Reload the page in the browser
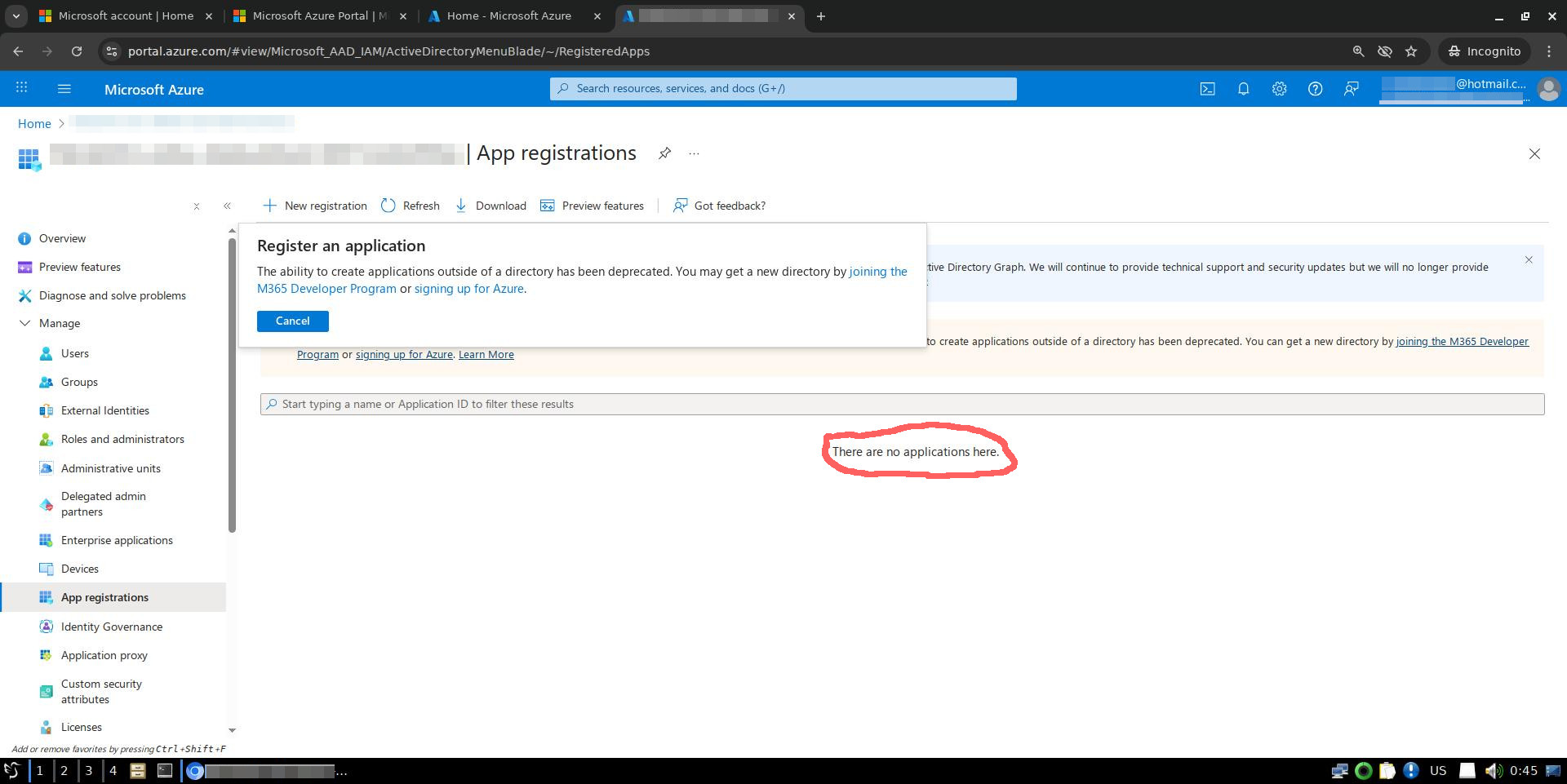Image resolution: width=1567 pixels, height=784 pixels. (77, 51)
